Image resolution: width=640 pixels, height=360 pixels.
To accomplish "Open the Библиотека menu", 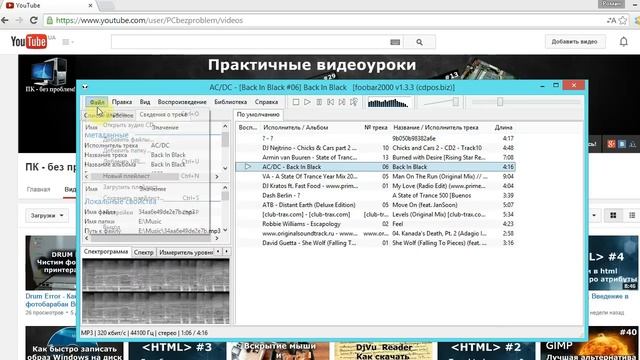I will [x=231, y=102].
